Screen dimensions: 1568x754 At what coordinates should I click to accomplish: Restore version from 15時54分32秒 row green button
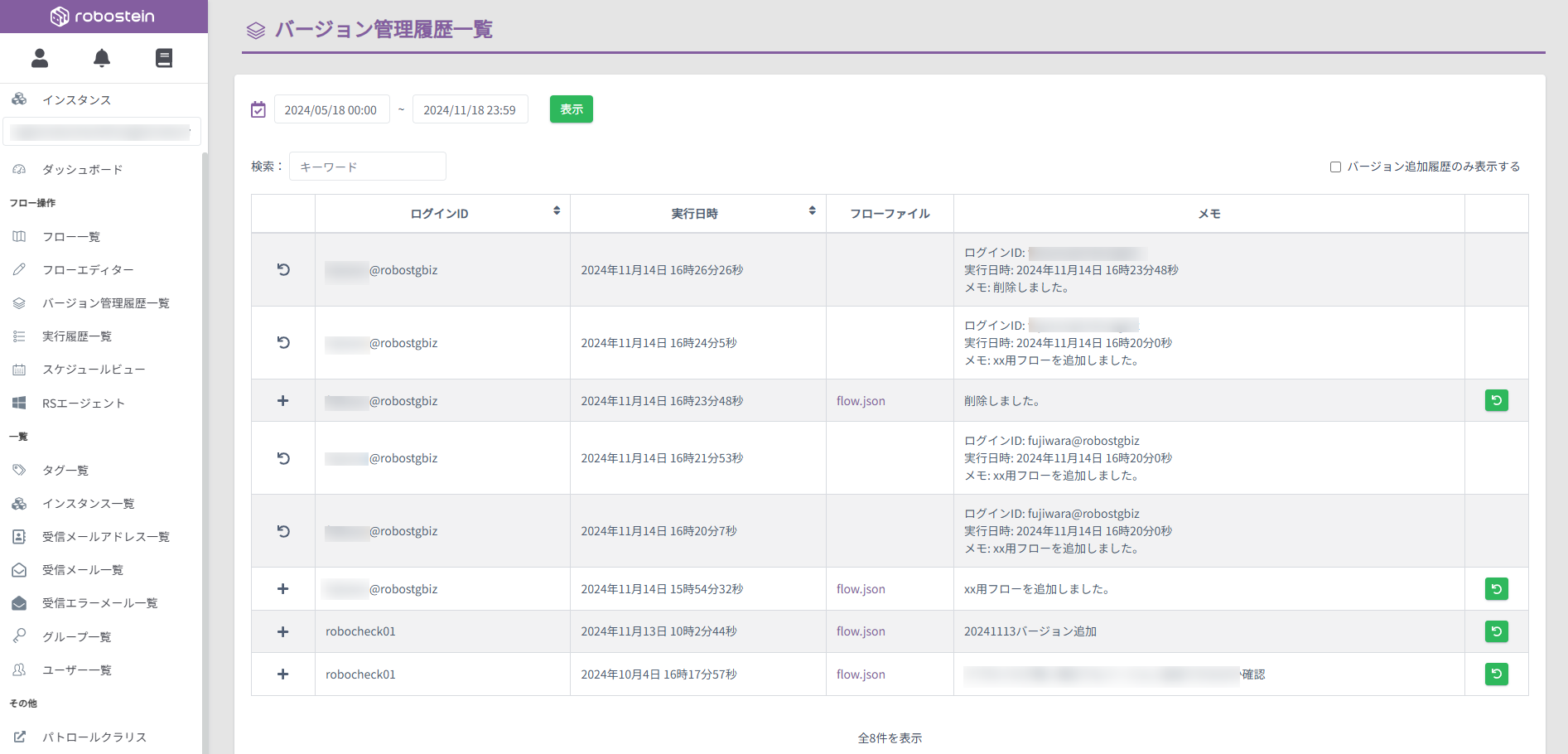1496,589
